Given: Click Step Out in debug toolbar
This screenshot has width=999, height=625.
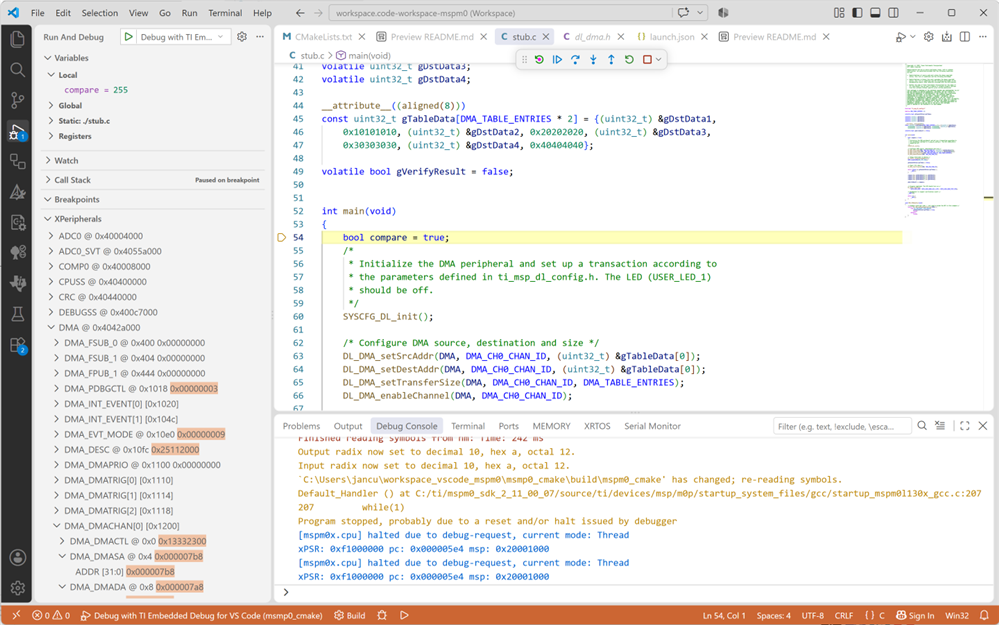Looking at the screenshot, I should click(611, 59).
